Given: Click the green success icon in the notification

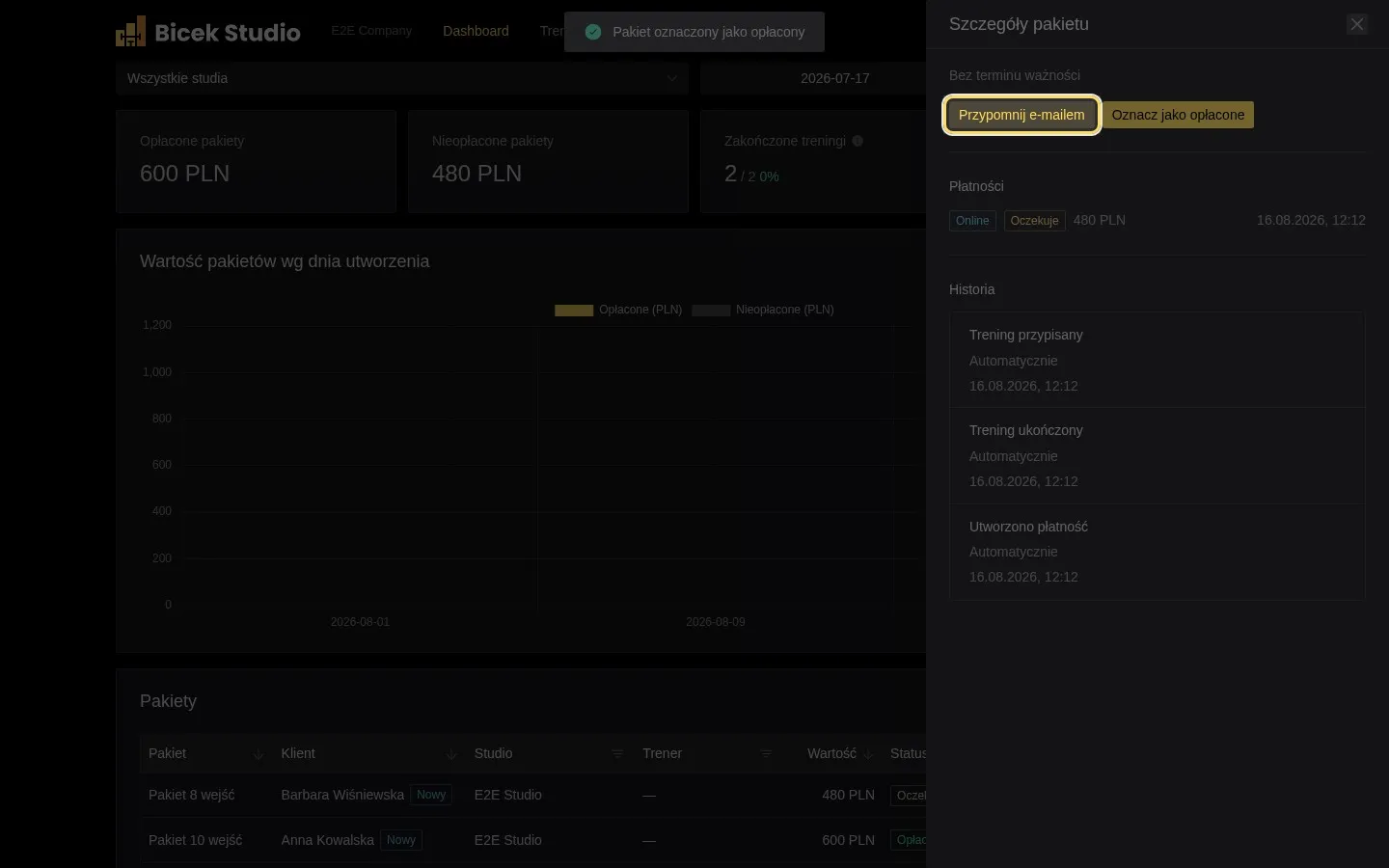Looking at the screenshot, I should 593,32.
